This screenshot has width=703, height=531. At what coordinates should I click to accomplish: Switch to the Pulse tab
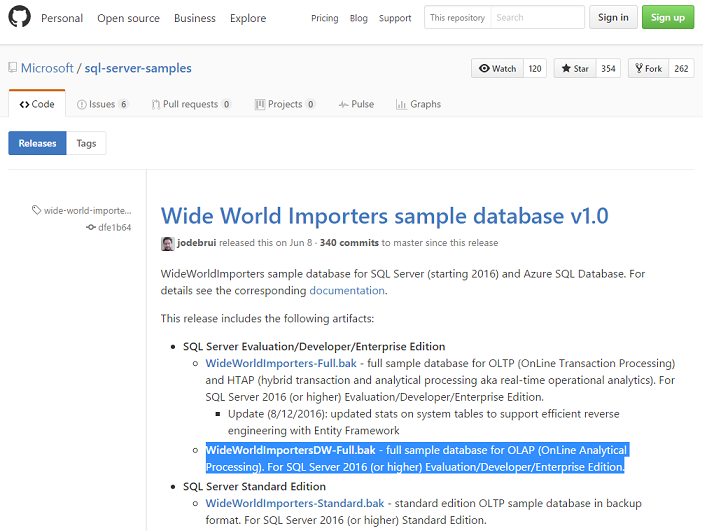click(356, 104)
